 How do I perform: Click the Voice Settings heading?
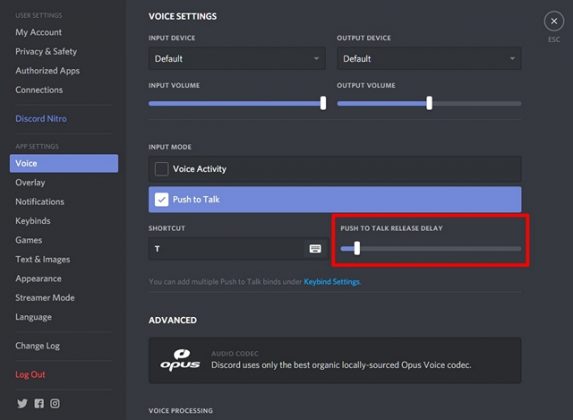point(182,16)
